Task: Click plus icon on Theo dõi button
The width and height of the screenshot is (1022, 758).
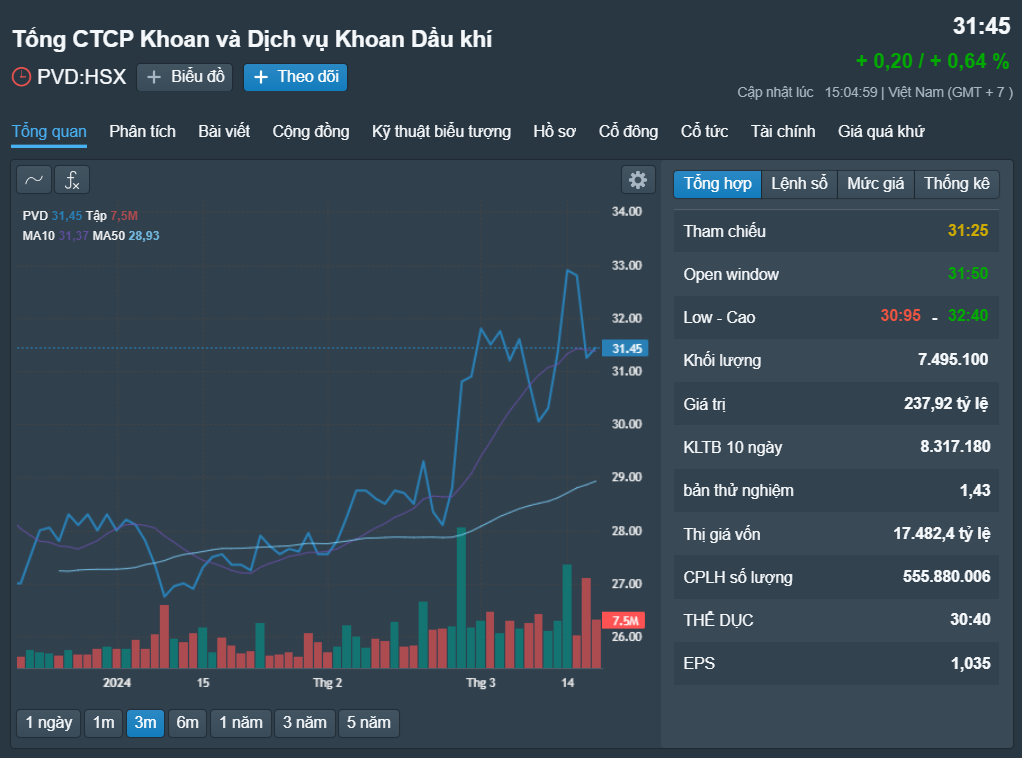Action: pyautogui.click(x=261, y=78)
